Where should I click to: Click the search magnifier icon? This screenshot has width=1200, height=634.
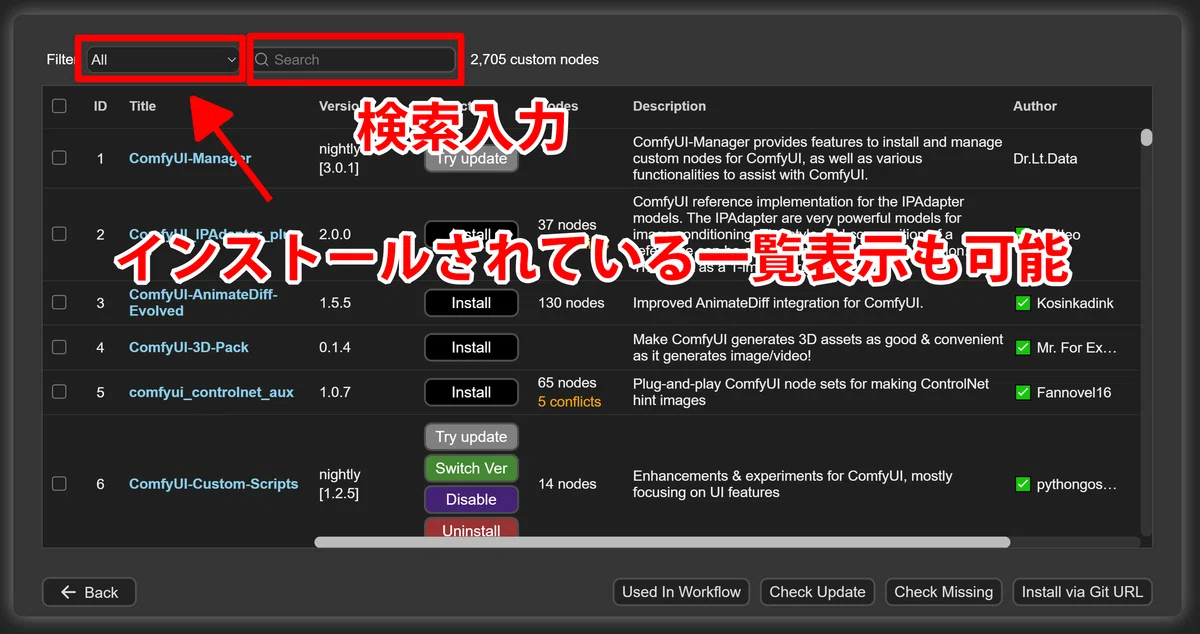pyautogui.click(x=263, y=60)
